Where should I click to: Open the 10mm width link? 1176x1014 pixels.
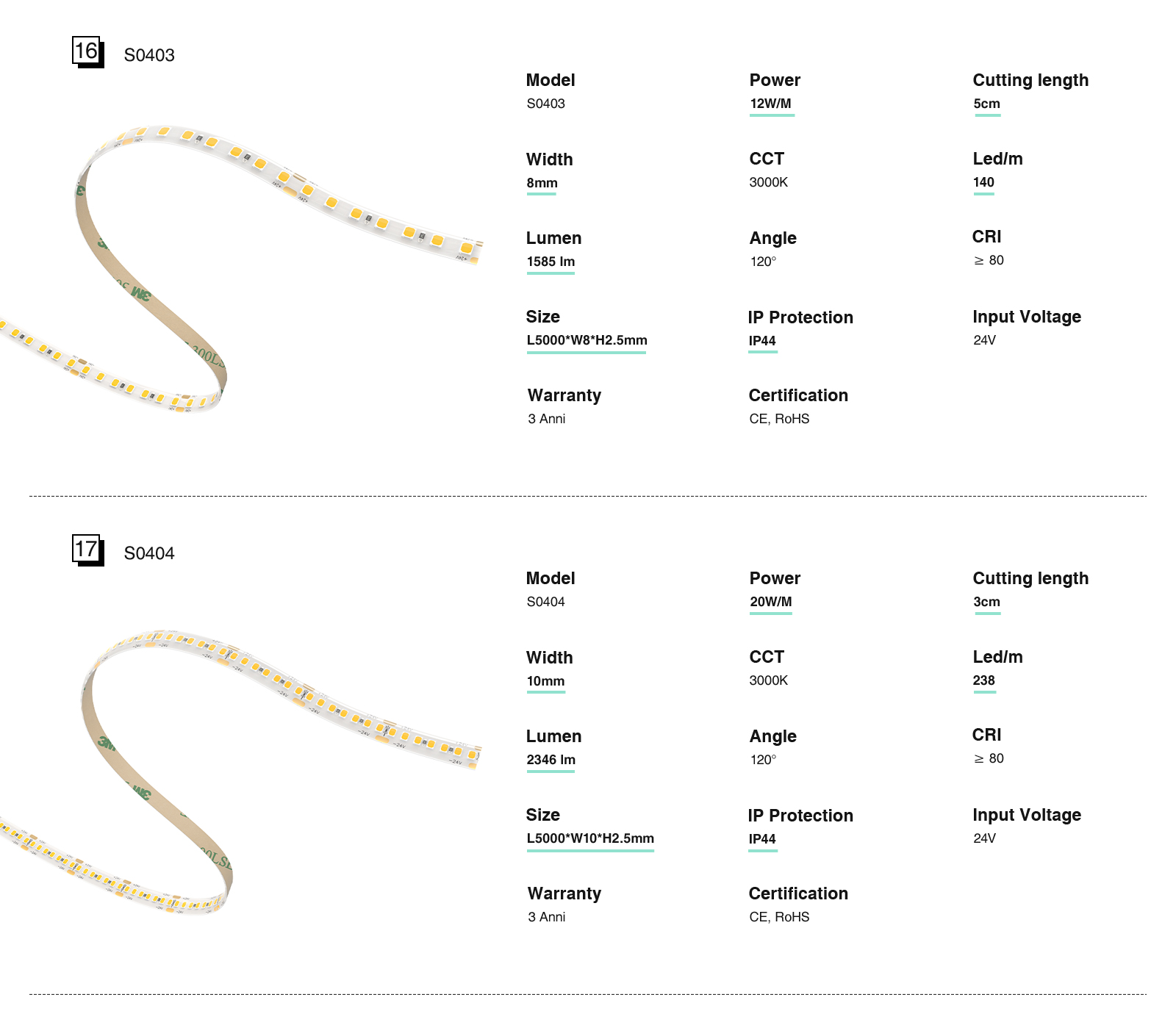[545, 681]
